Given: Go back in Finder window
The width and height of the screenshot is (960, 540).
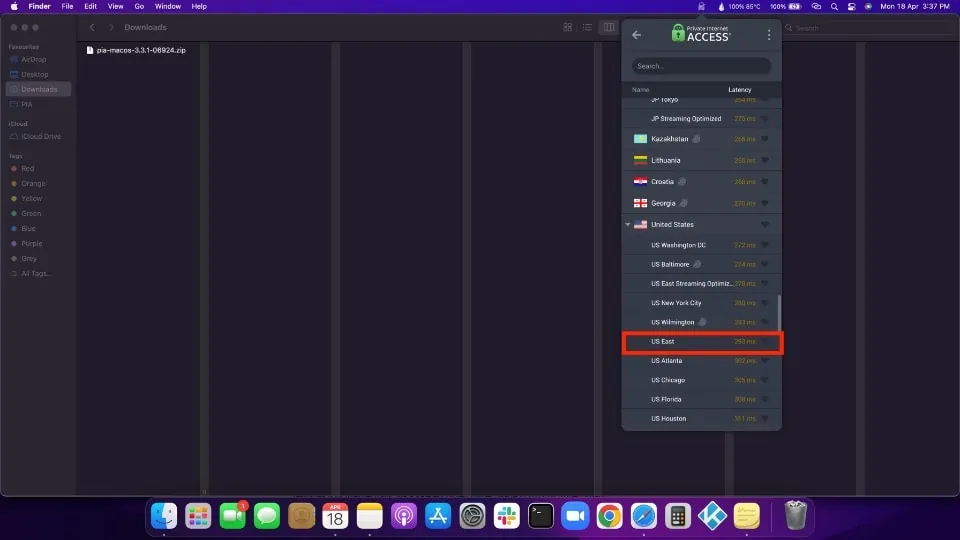Looking at the screenshot, I should point(92,27).
